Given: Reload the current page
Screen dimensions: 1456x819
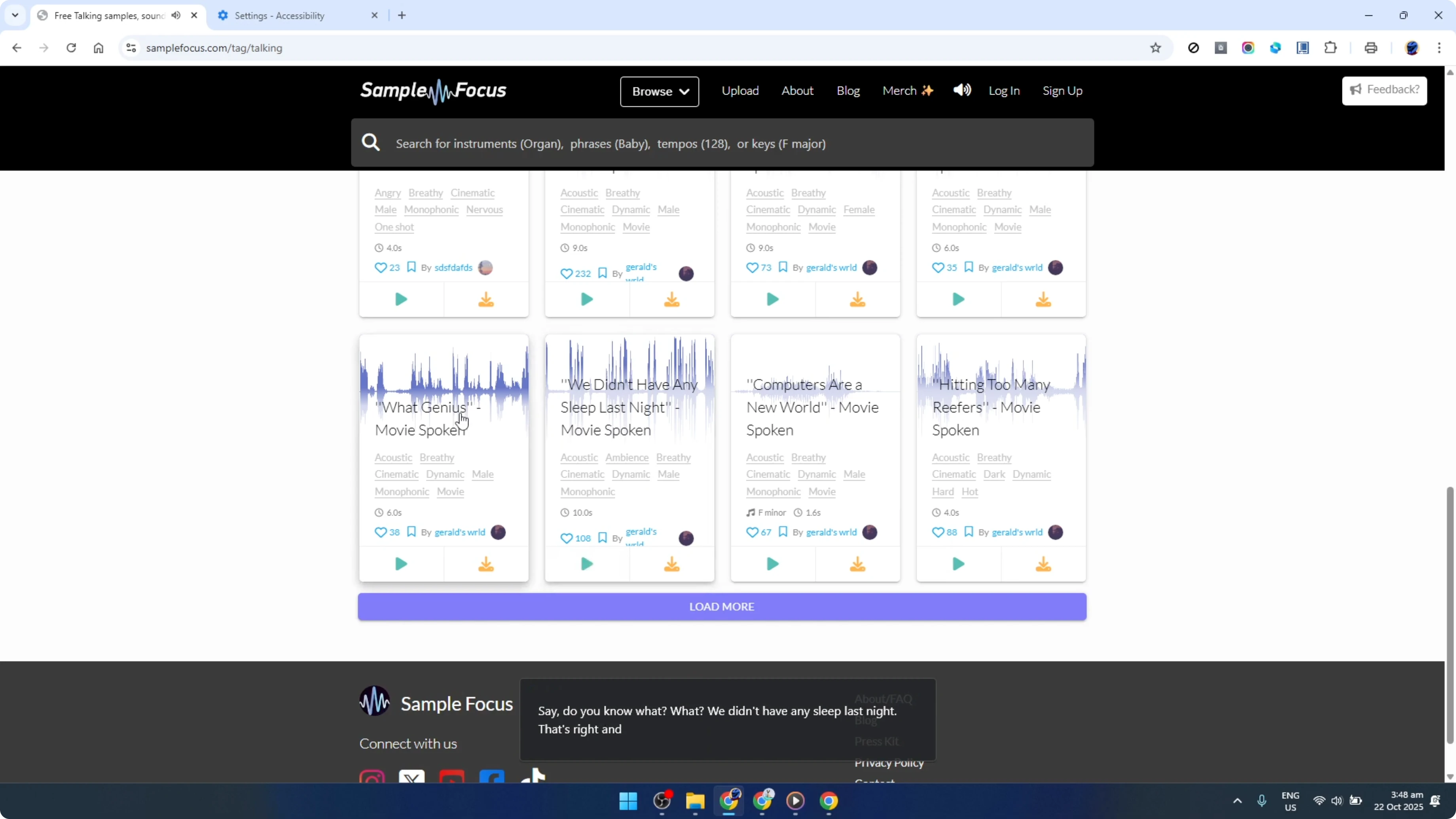Looking at the screenshot, I should point(71,48).
